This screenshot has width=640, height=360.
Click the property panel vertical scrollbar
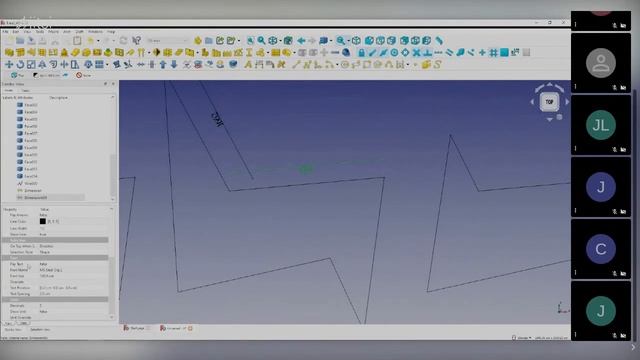[112, 286]
